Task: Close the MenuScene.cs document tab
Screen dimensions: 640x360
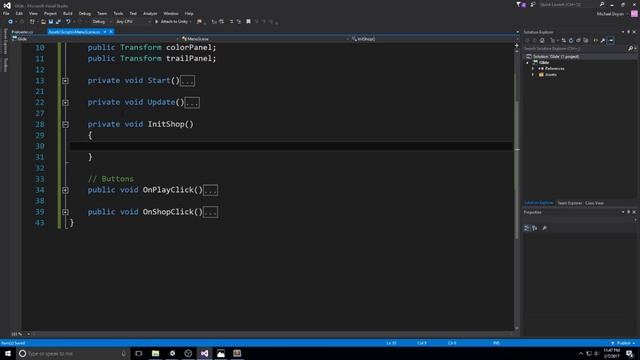Action: point(111,32)
